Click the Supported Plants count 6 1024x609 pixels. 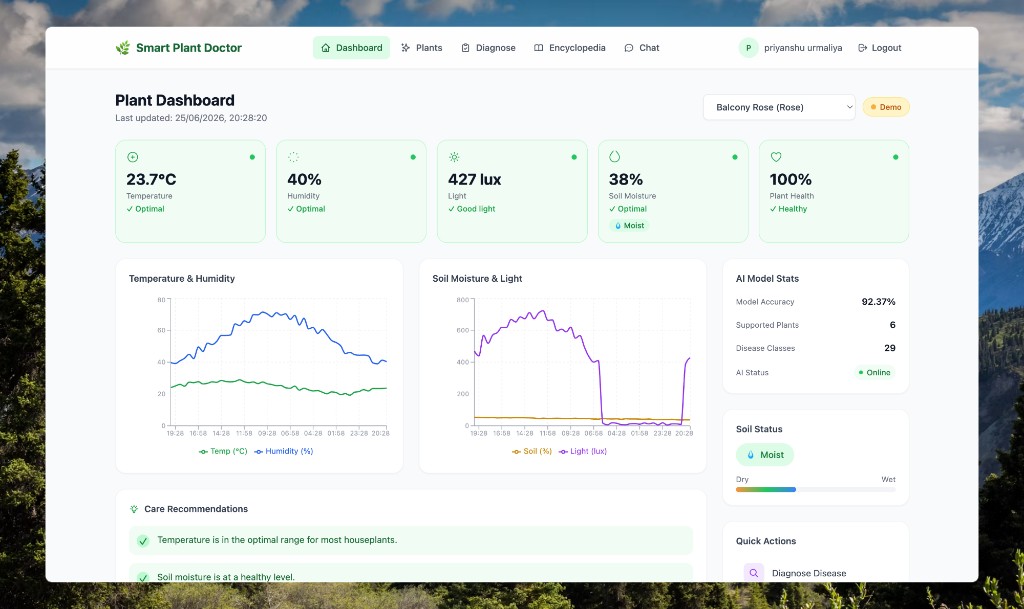tap(892, 325)
